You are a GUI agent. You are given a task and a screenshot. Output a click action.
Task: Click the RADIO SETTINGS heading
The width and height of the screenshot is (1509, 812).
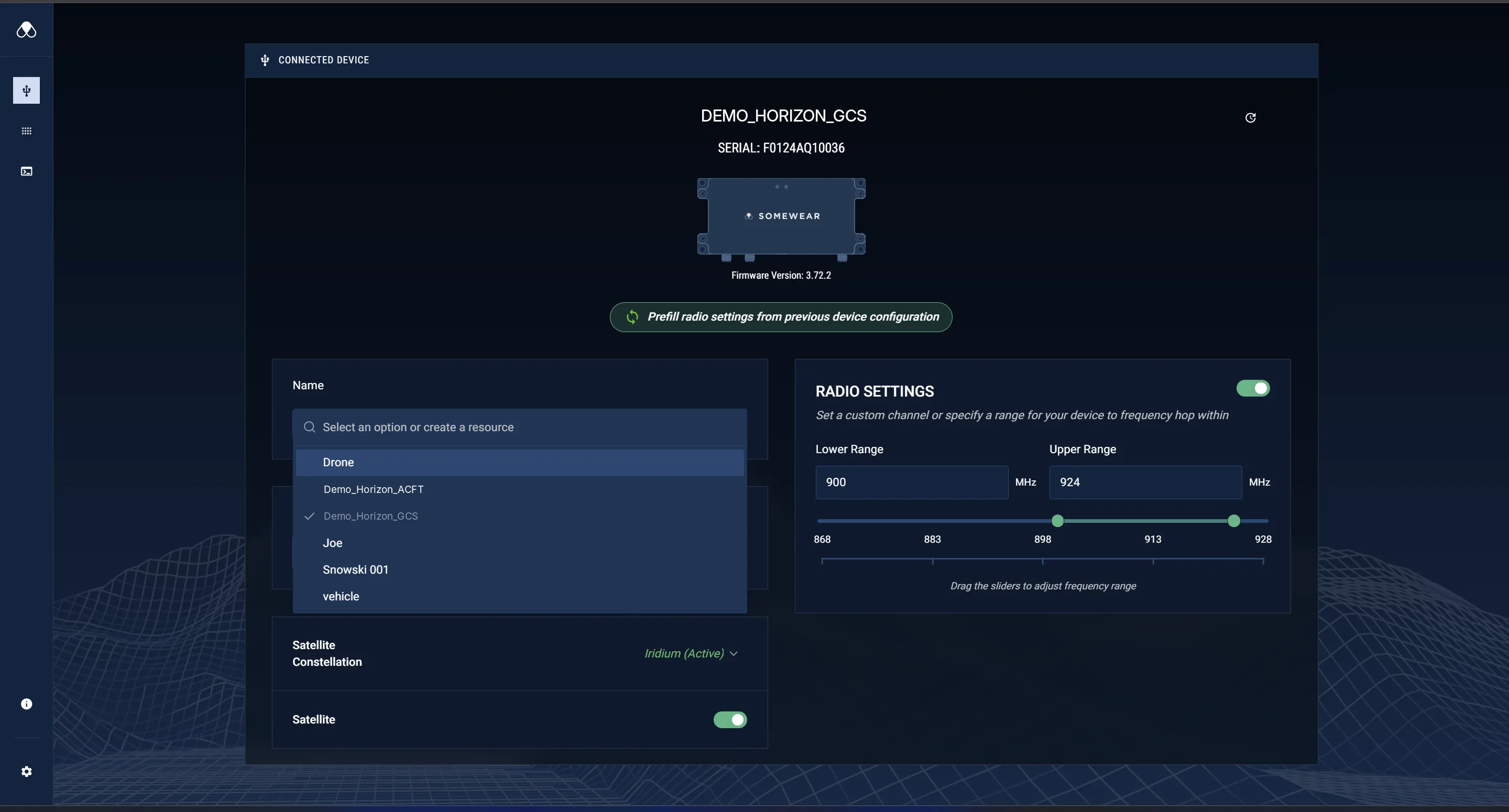tap(874, 391)
